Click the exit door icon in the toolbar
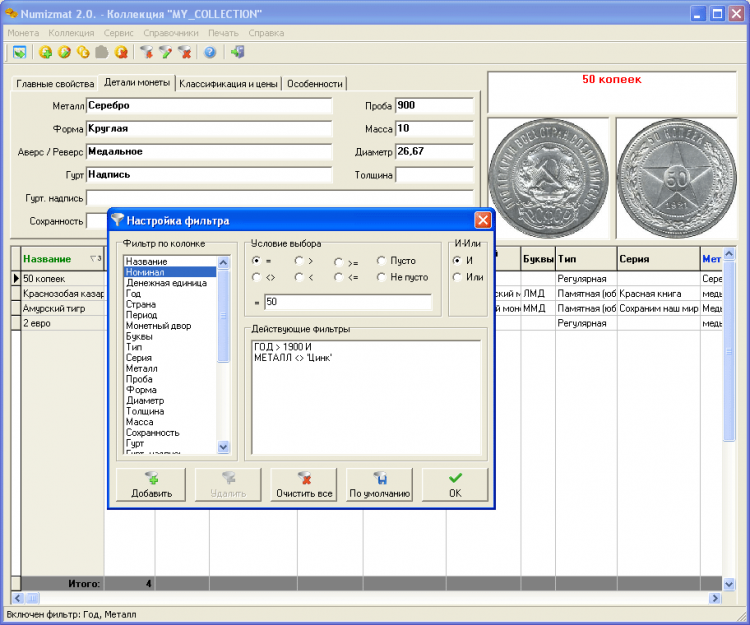The height and width of the screenshot is (625, 750). tap(237, 52)
